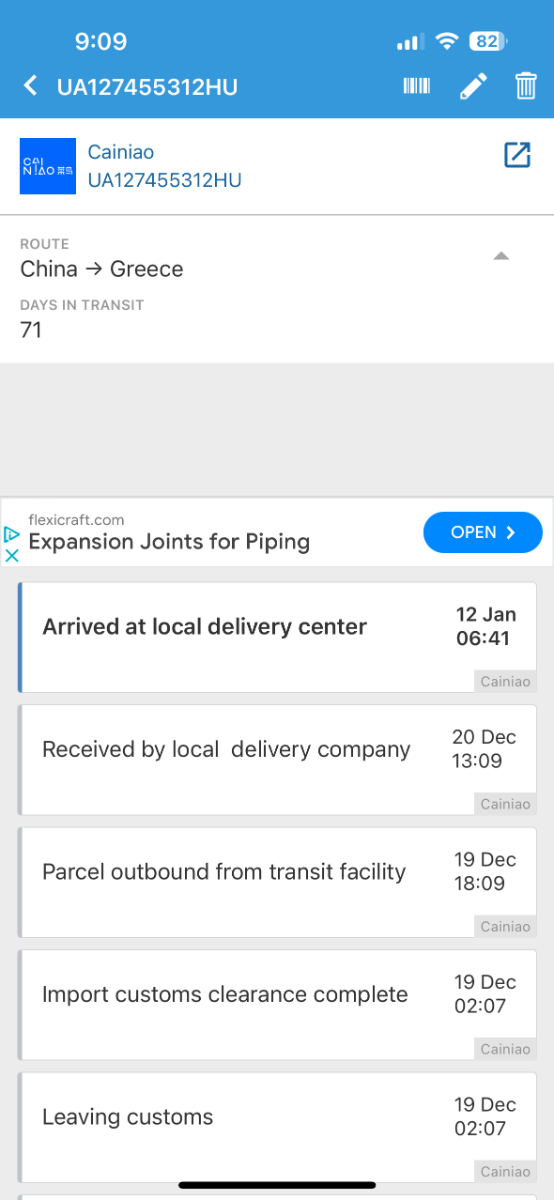Tap the battery indicator in status bar
The height and width of the screenshot is (1200, 554).
coord(488,41)
